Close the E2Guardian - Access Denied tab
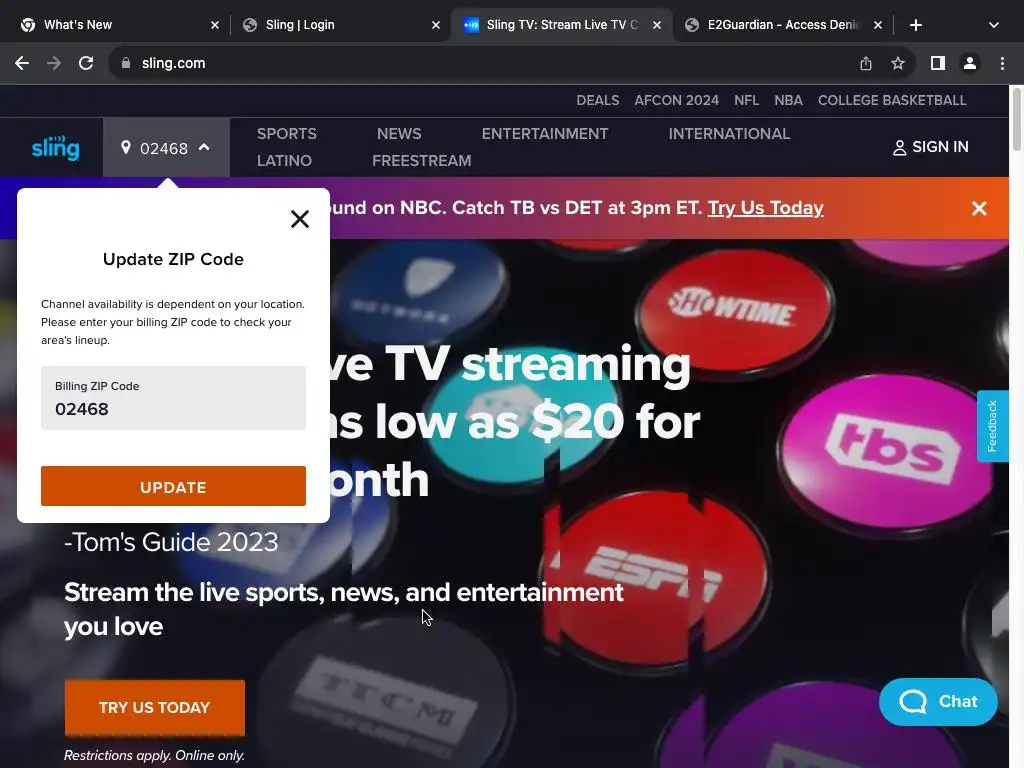Viewport: 1024px width, 768px height. tap(878, 25)
